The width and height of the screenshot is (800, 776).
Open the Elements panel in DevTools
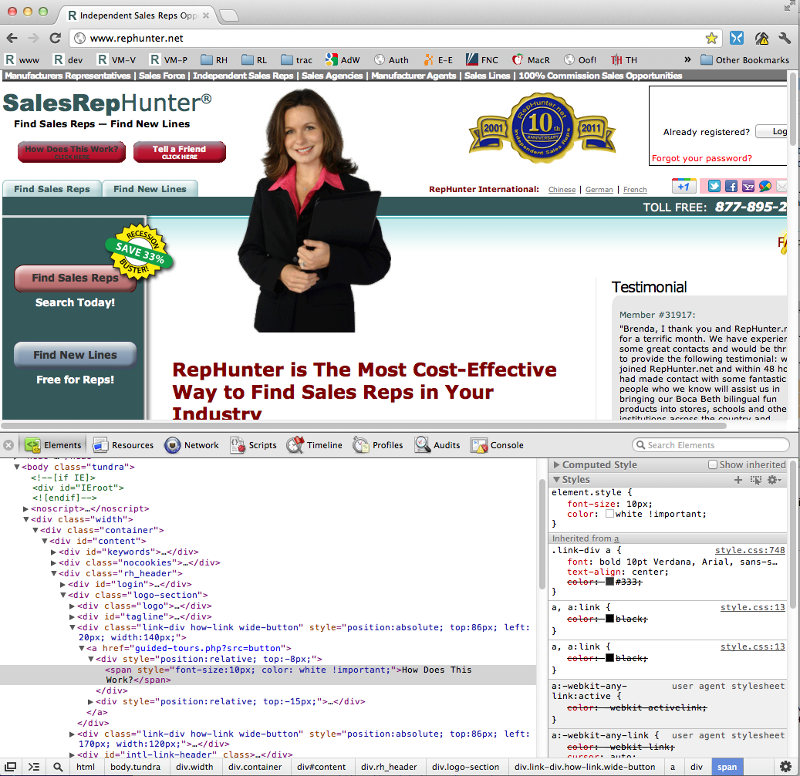[x=53, y=445]
